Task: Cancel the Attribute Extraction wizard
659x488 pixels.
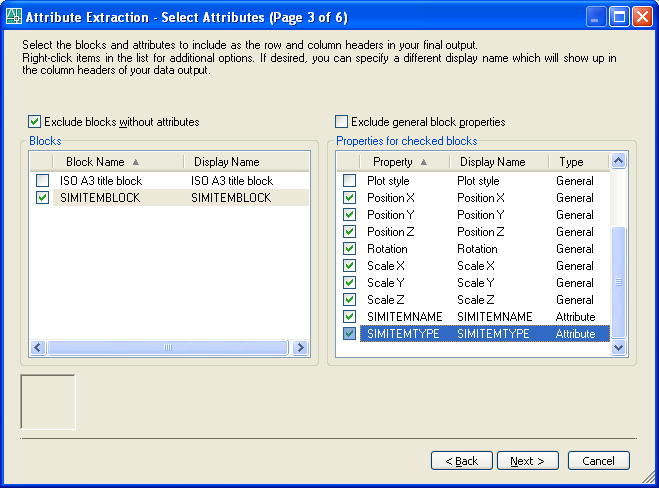Action: pyautogui.click(x=598, y=461)
